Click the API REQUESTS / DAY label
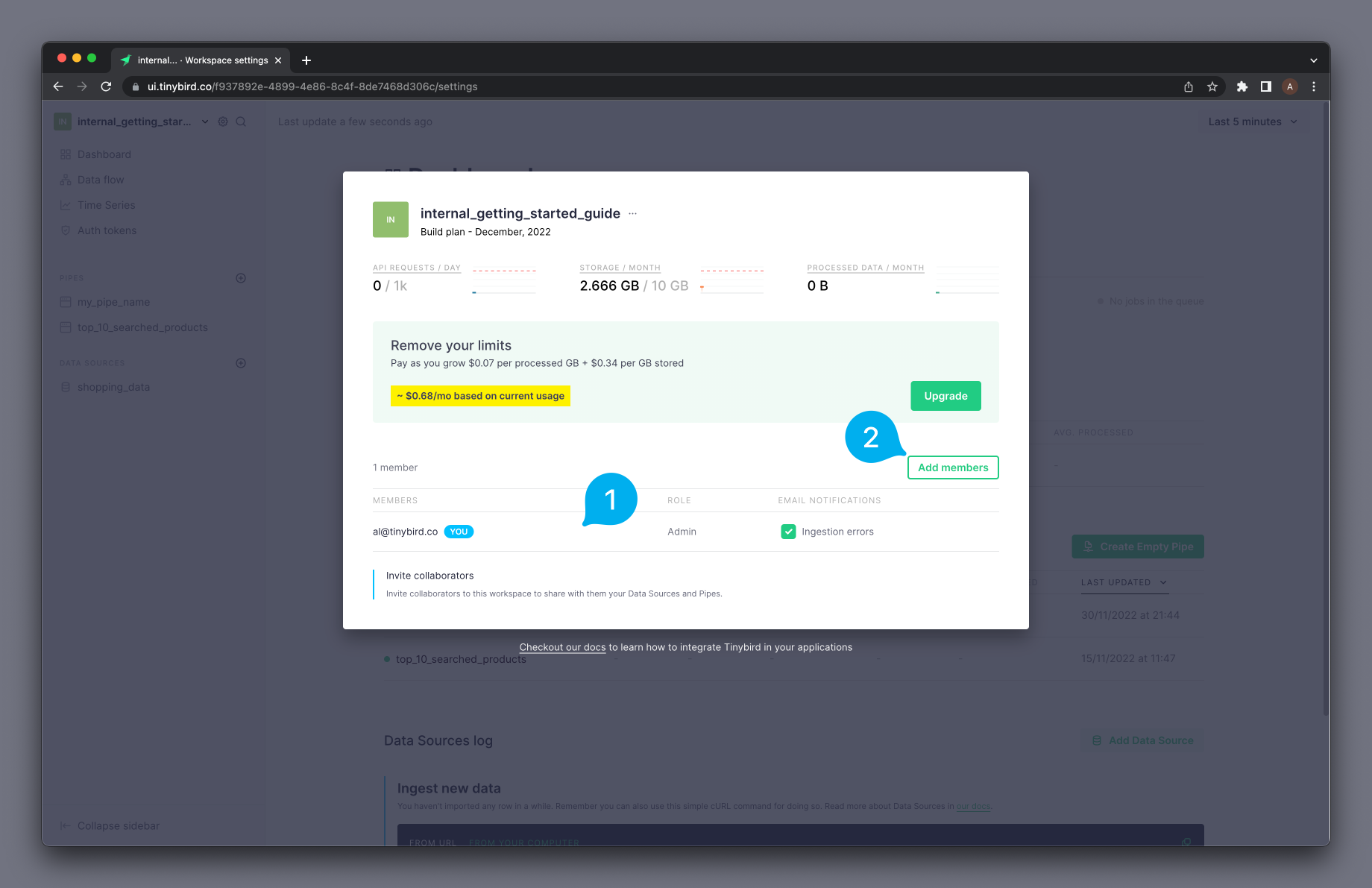Screen dimensions: 1372x888 point(417,268)
